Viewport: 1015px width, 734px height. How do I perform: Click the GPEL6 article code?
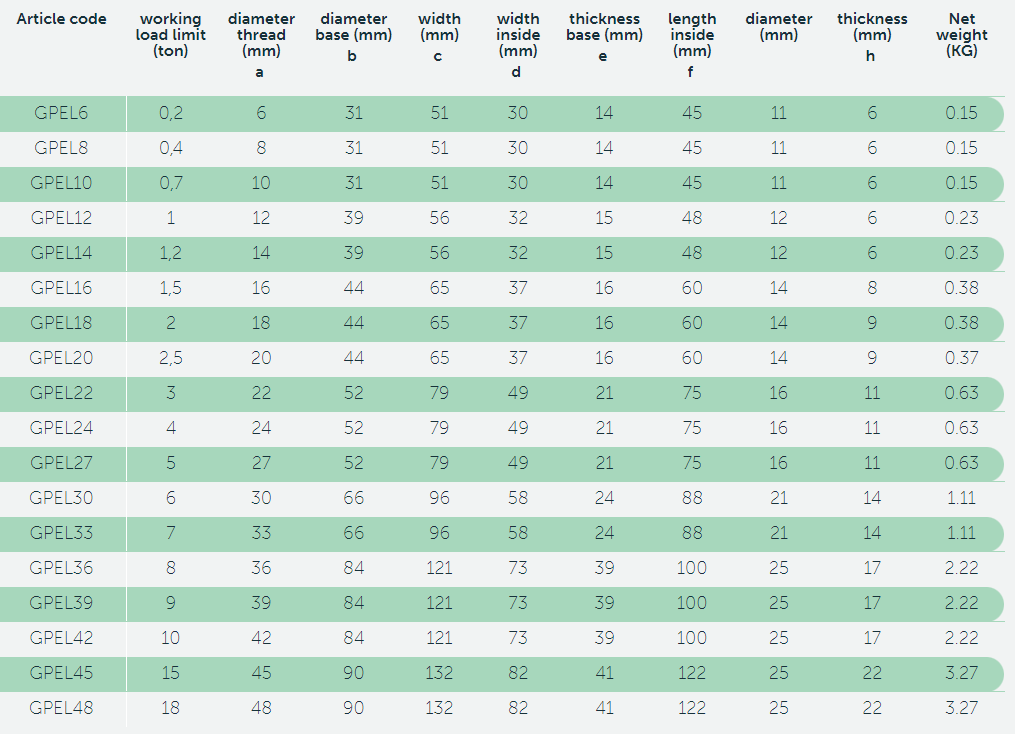point(61,113)
